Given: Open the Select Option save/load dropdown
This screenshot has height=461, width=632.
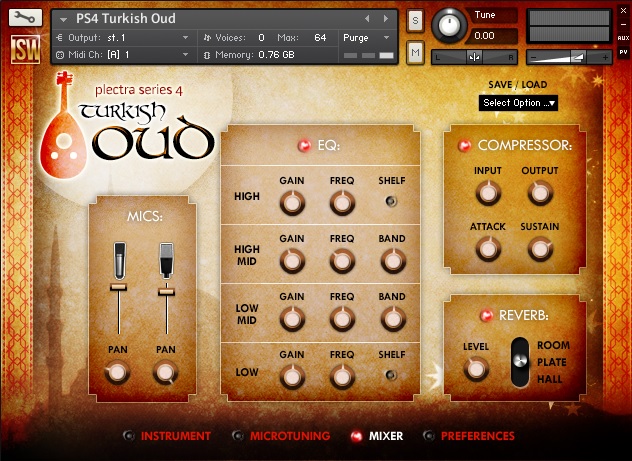Looking at the screenshot, I should click(518, 103).
